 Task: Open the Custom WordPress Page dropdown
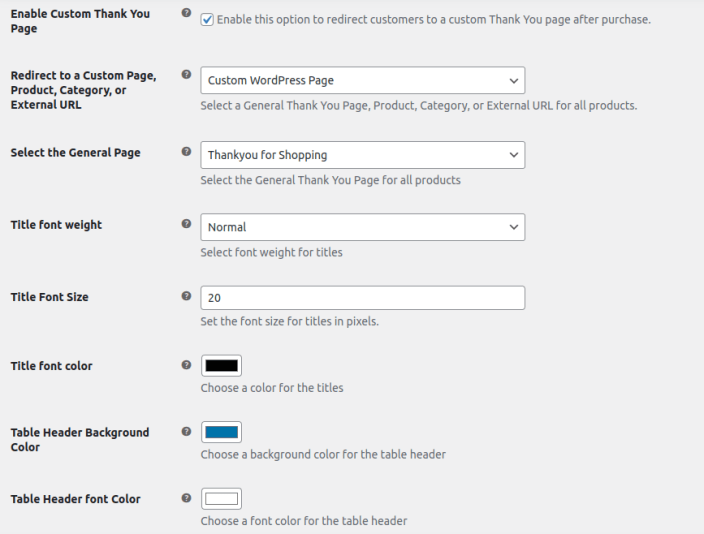(362, 80)
